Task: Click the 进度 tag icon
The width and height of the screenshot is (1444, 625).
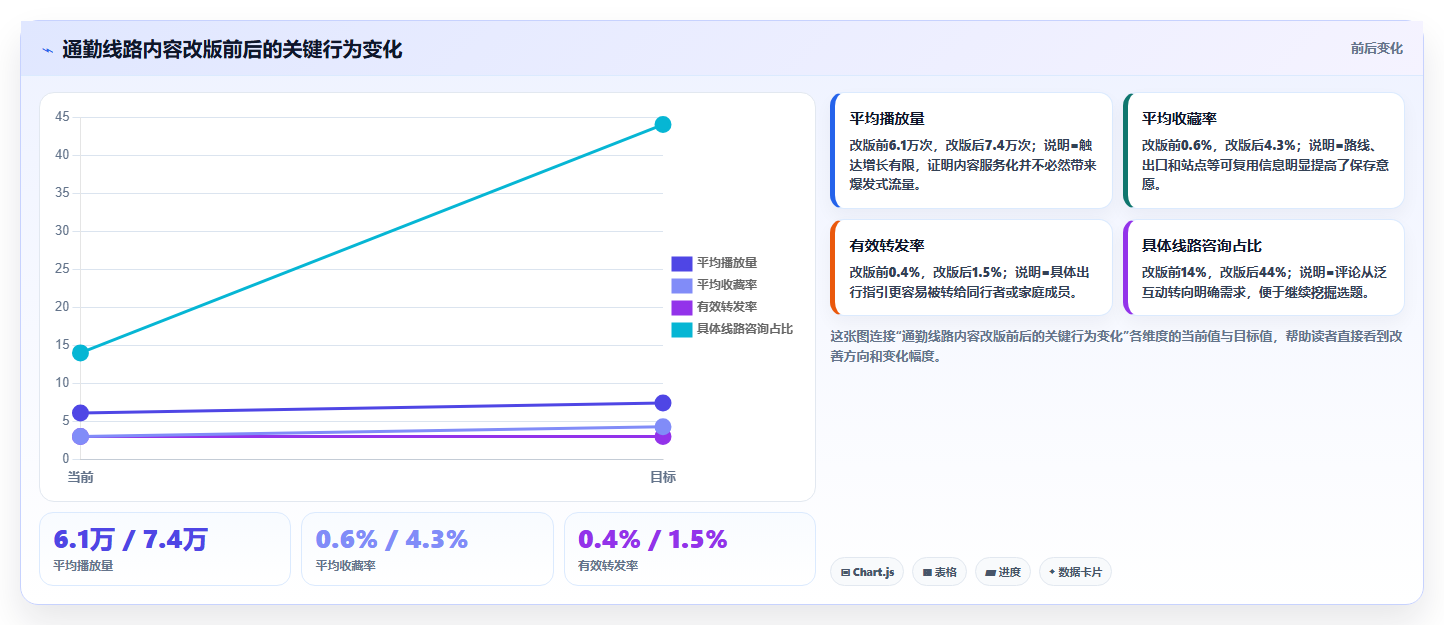Action: point(990,573)
